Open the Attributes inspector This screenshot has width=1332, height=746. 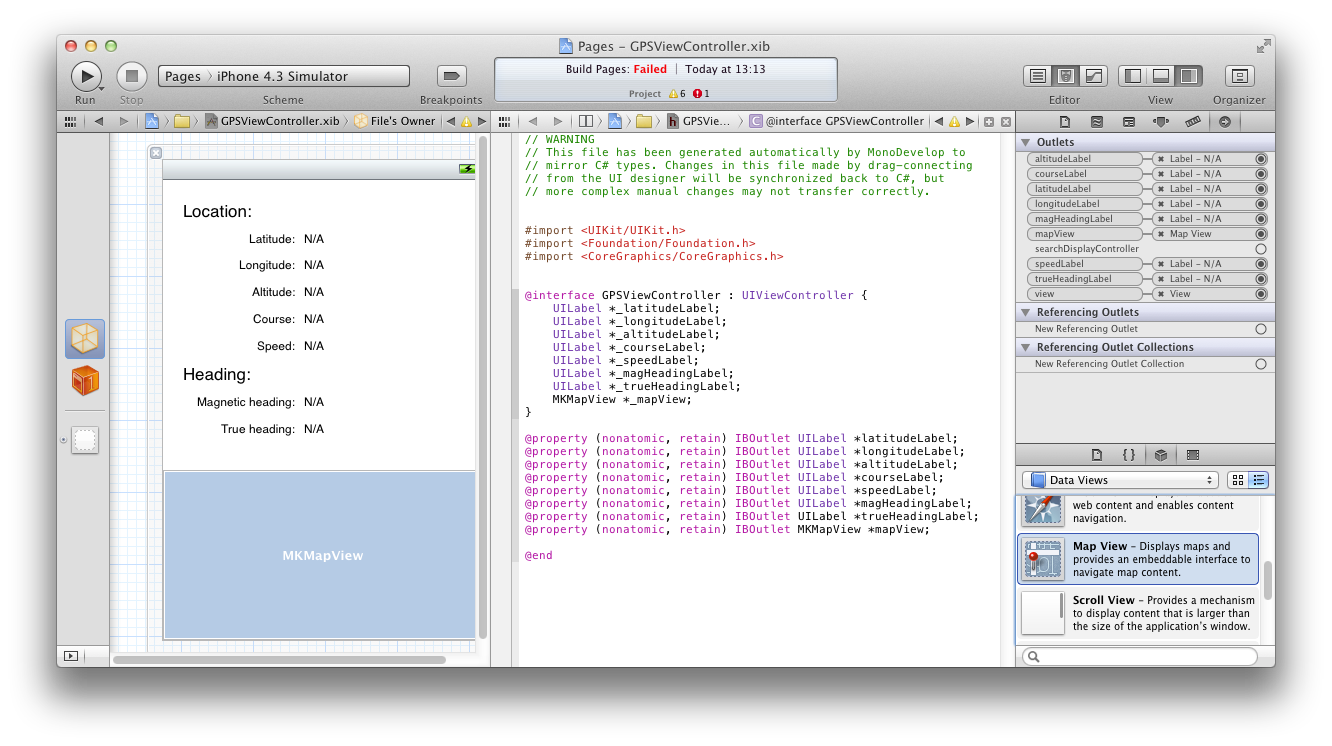coord(1160,122)
